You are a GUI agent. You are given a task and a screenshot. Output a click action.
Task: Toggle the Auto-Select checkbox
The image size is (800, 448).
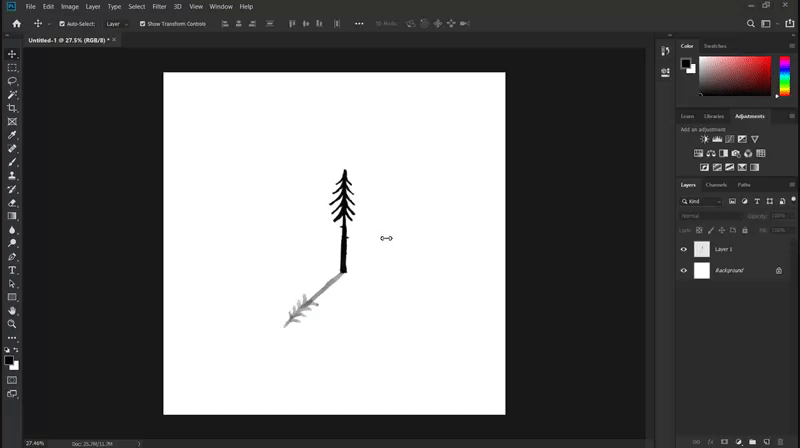tap(62, 23)
